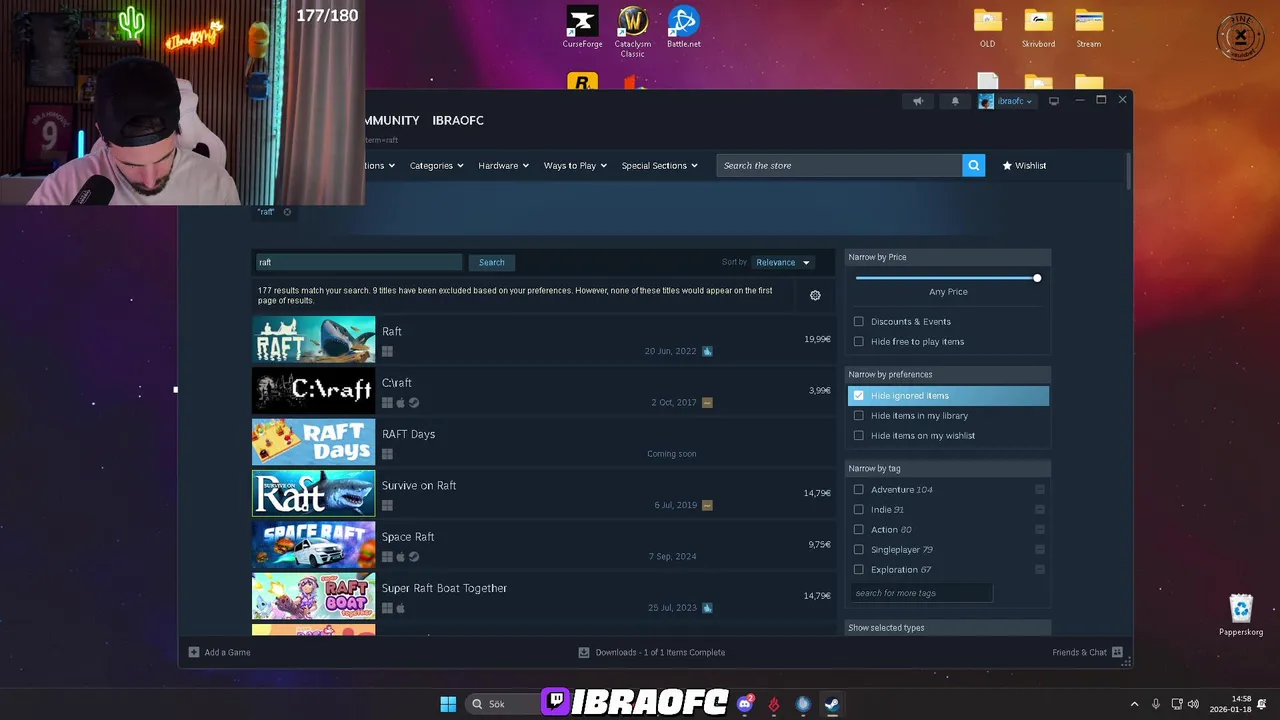Check Hide items on my wishlist

858,436
